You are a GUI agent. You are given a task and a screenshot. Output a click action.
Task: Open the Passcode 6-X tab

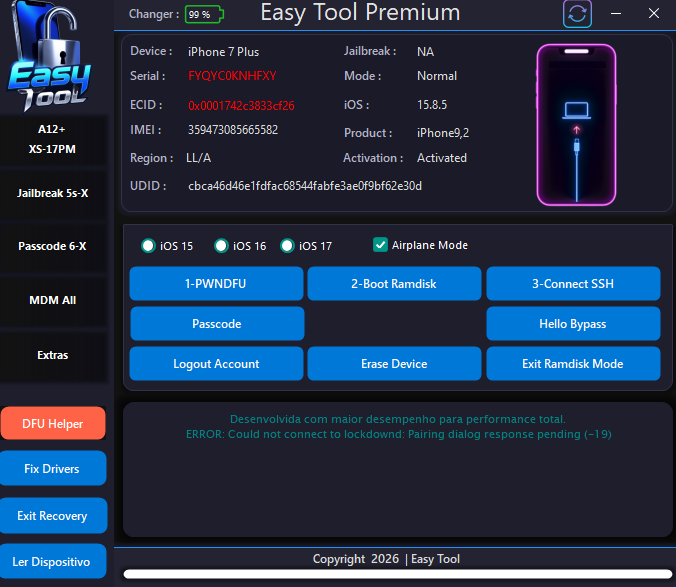point(53,246)
